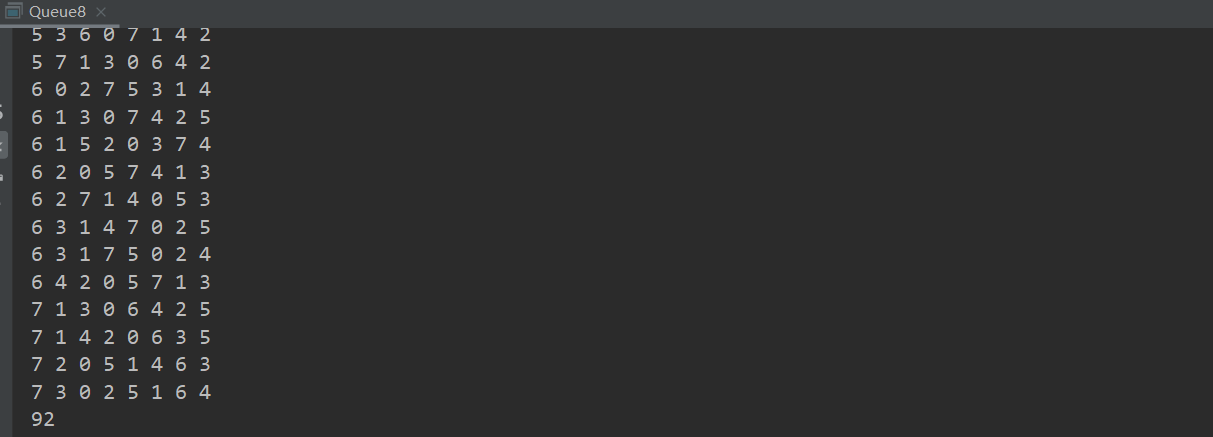
Task: Click output line 5 3 6 0 7 1 4 2
Action: click(121, 35)
